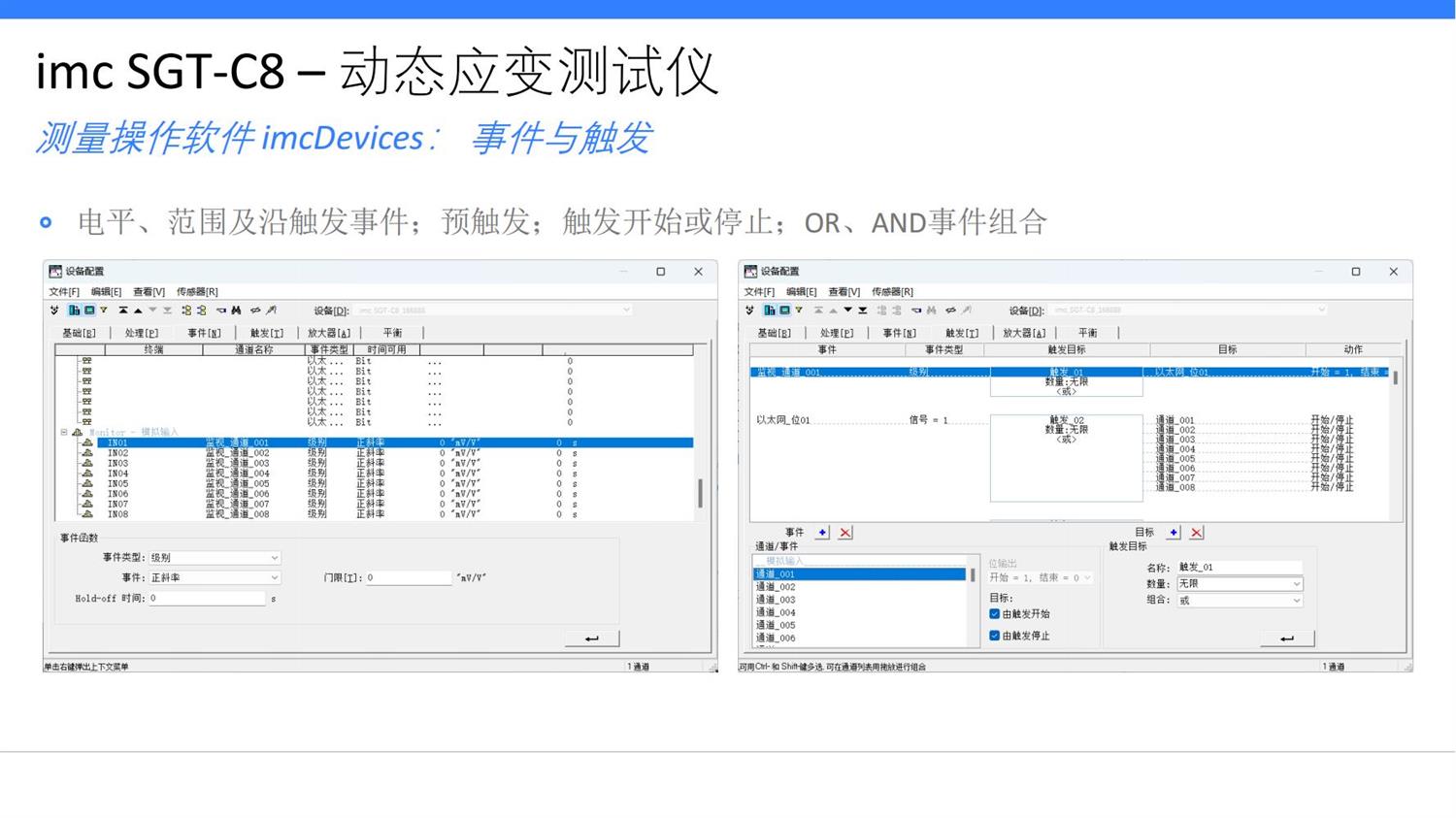Select 通道_006 in 通道/事件 list
The width and height of the screenshot is (1456, 818).
point(859,638)
